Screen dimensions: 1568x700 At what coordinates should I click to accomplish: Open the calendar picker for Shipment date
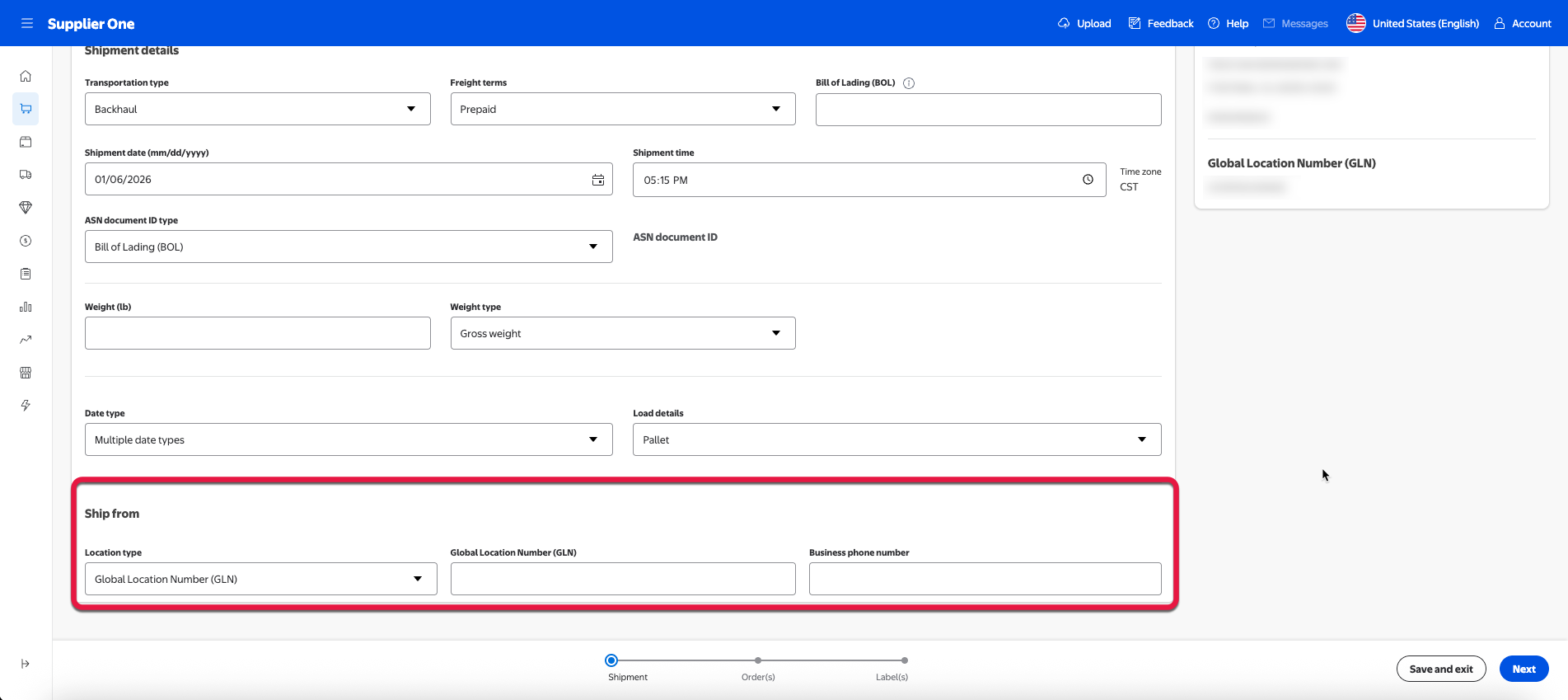pos(597,180)
